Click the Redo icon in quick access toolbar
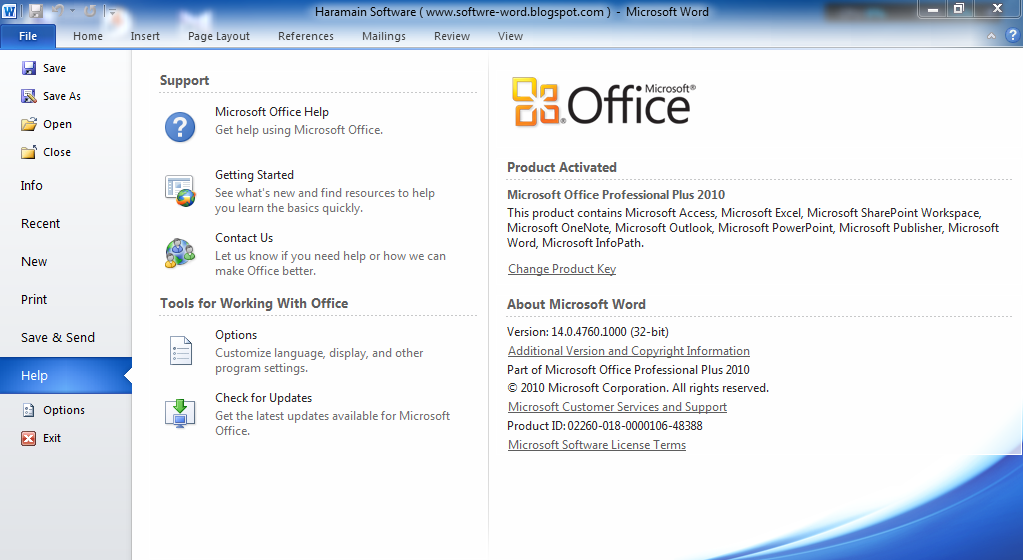Screen dimensions: 1023x560 [x=90, y=11]
